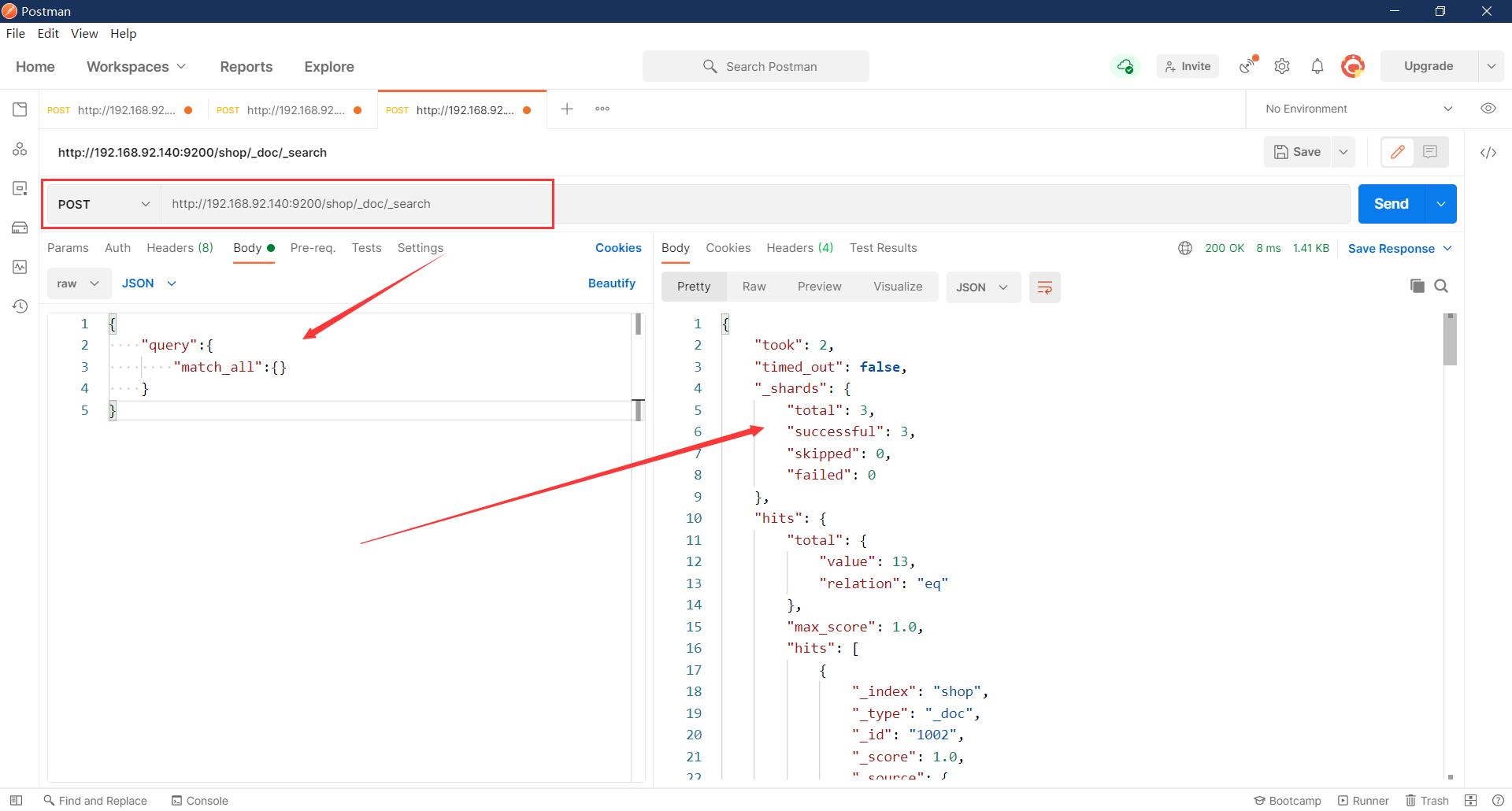Viewport: 1512px width, 811px height.
Task: Search within the response body
Action: (x=1441, y=286)
